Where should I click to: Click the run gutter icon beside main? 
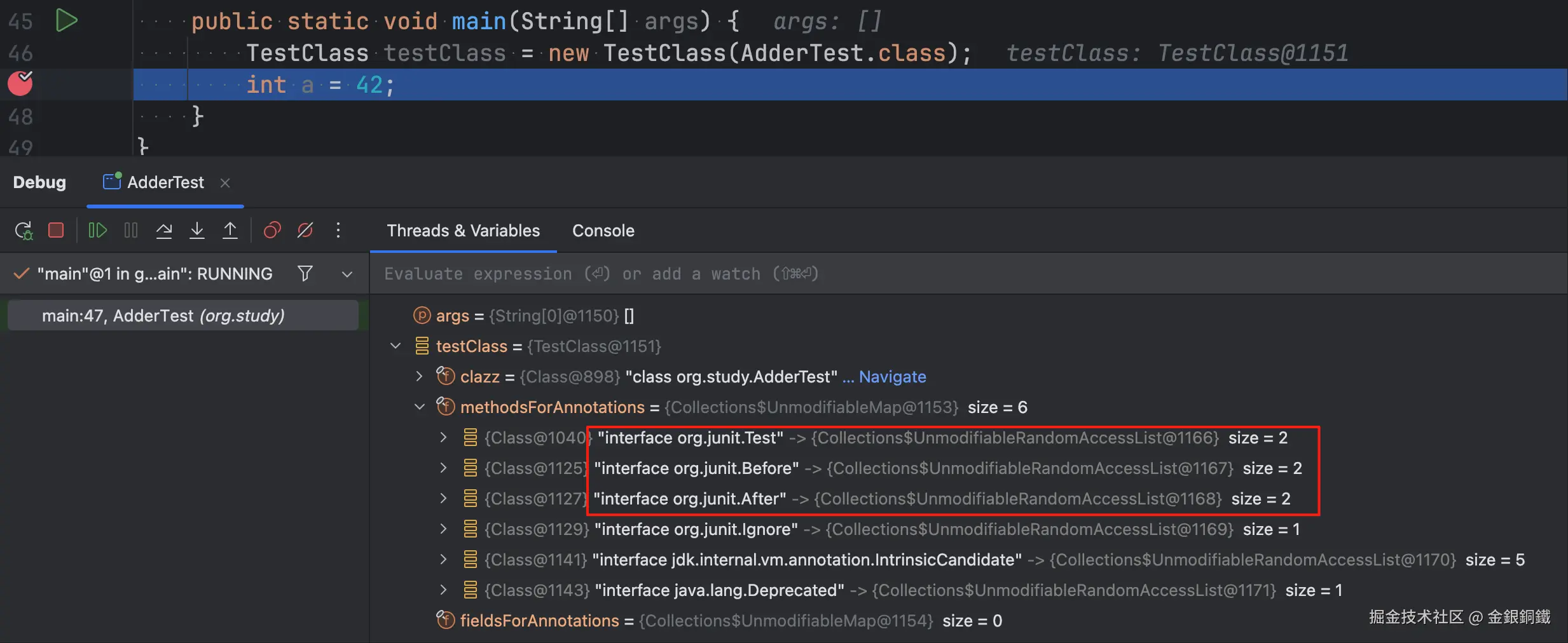point(66,20)
